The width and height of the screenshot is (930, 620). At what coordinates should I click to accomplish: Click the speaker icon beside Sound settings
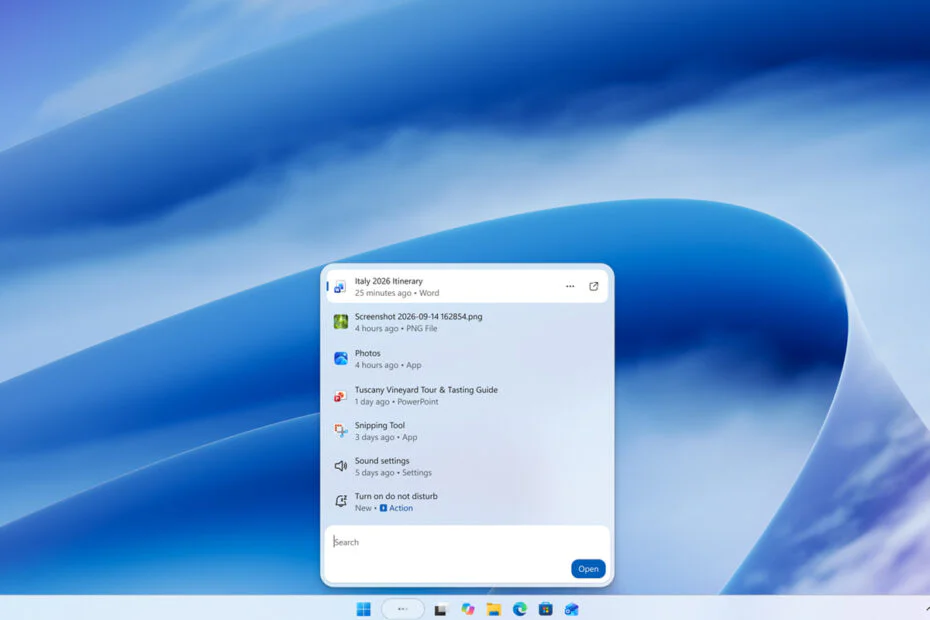pyautogui.click(x=340, y=466)
